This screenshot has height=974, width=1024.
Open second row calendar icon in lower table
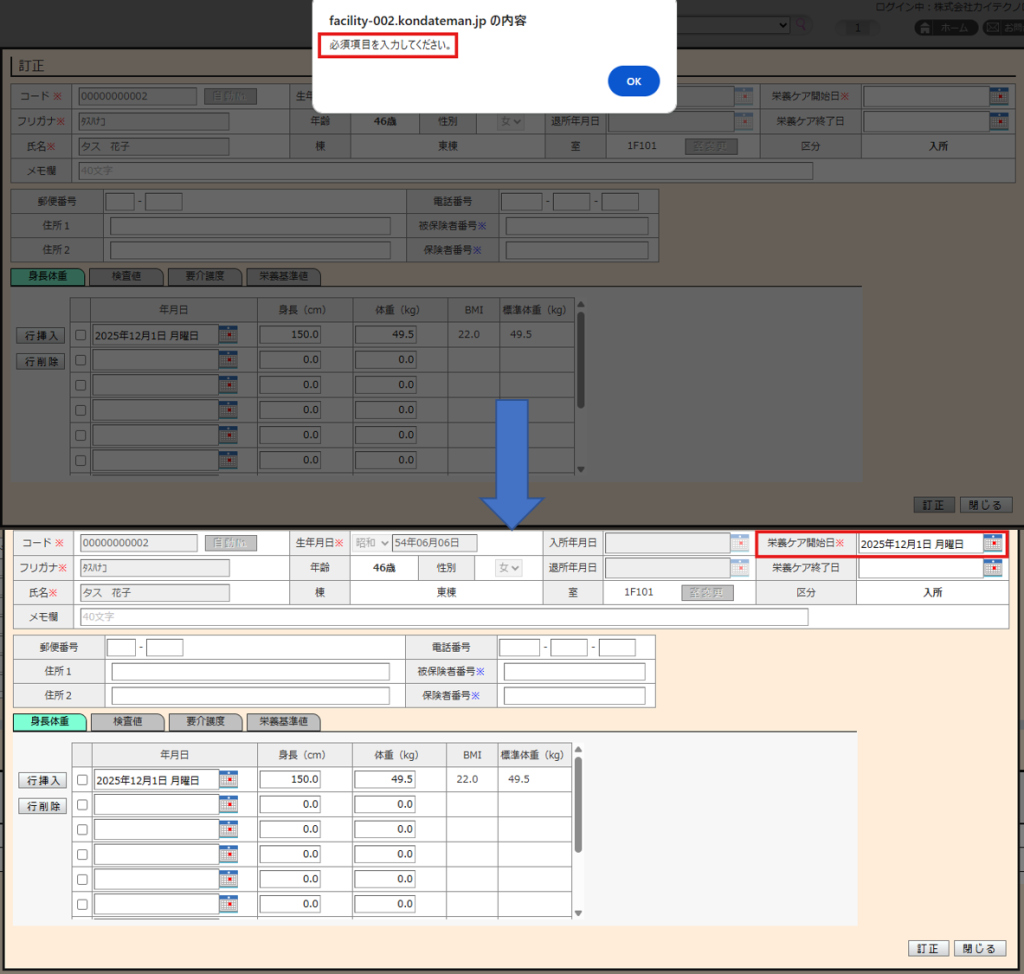(228, 804)
